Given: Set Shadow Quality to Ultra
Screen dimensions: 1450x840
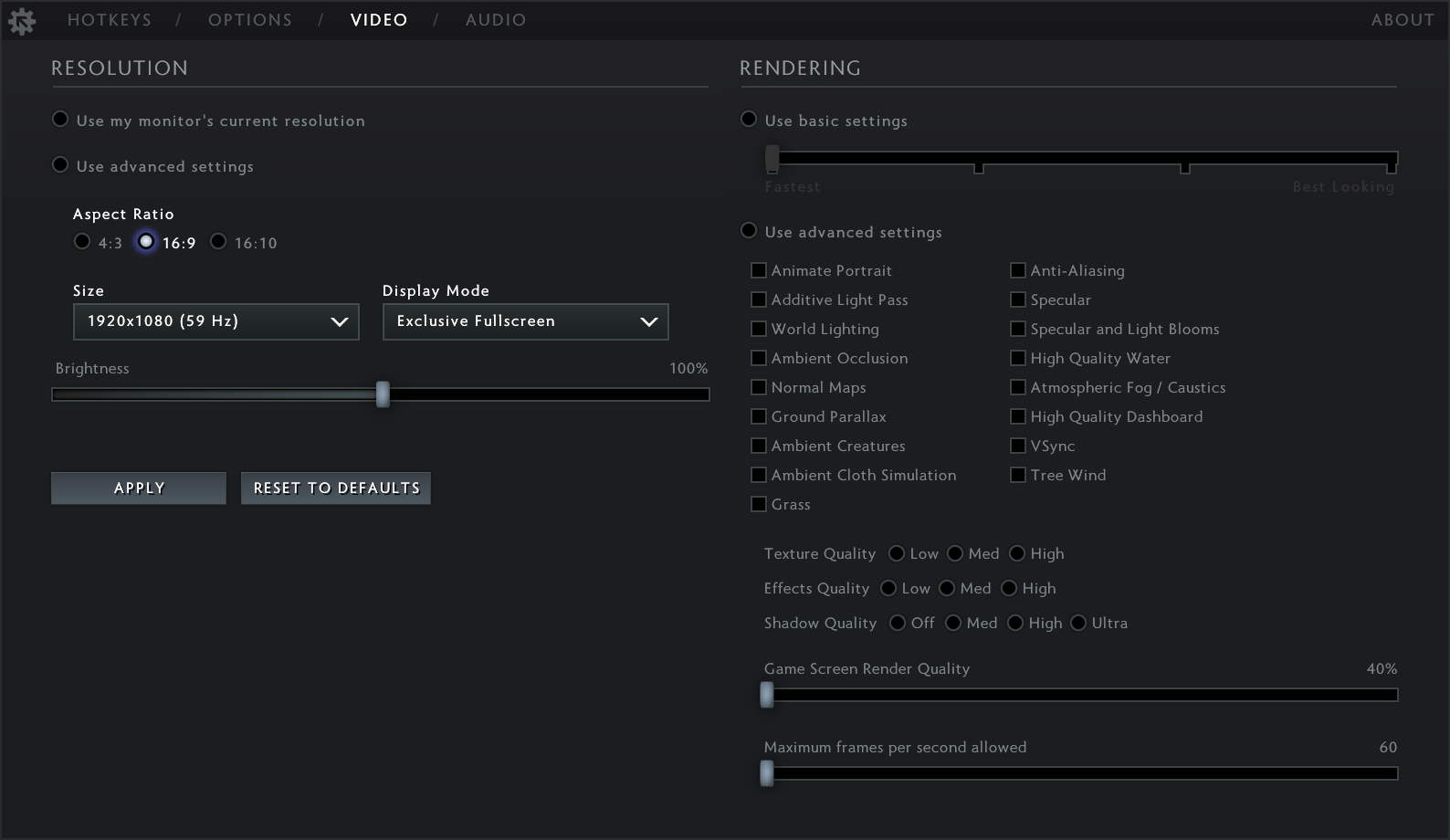Looking at the screenshot, I should (x=1078, y=623).
